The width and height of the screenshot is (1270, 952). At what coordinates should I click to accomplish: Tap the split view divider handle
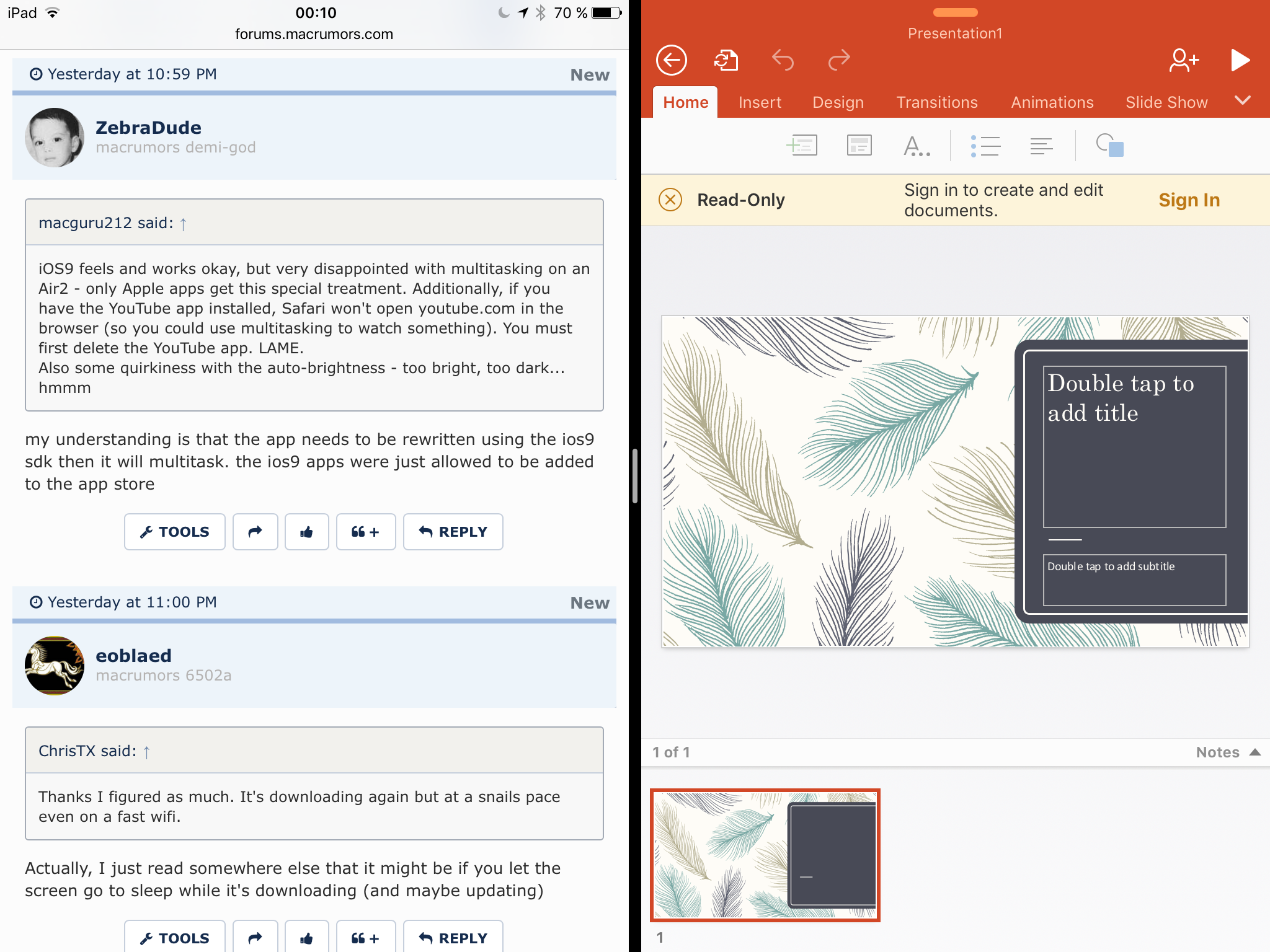pos(635,476)
